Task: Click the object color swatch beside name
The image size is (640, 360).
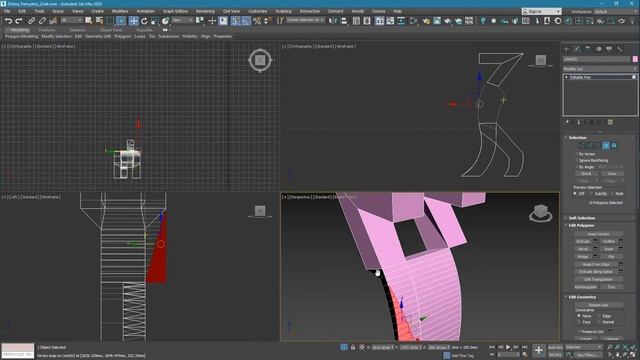Action: [635, 59]
